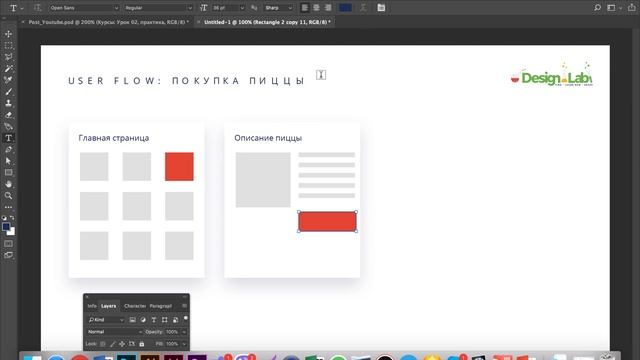Select the Brush tool
This screenshot has height=360, width=640.
pos(8,92)
